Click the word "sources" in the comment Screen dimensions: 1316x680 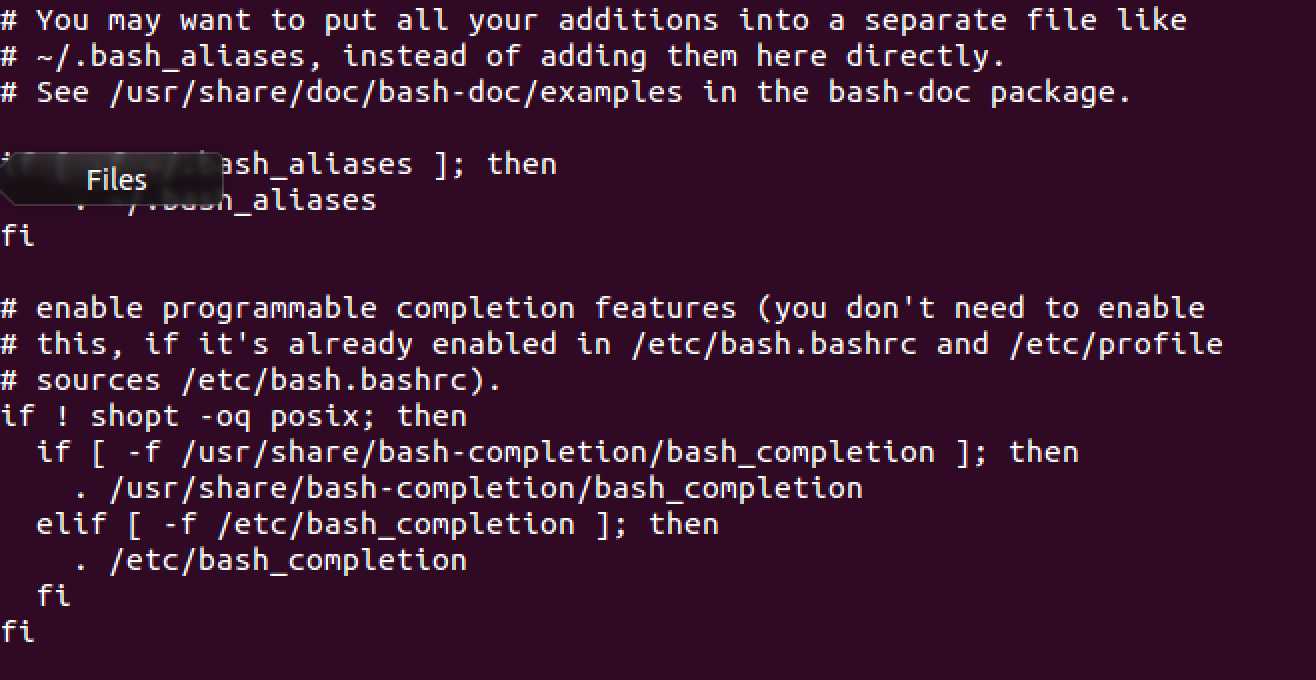(99, 380)
